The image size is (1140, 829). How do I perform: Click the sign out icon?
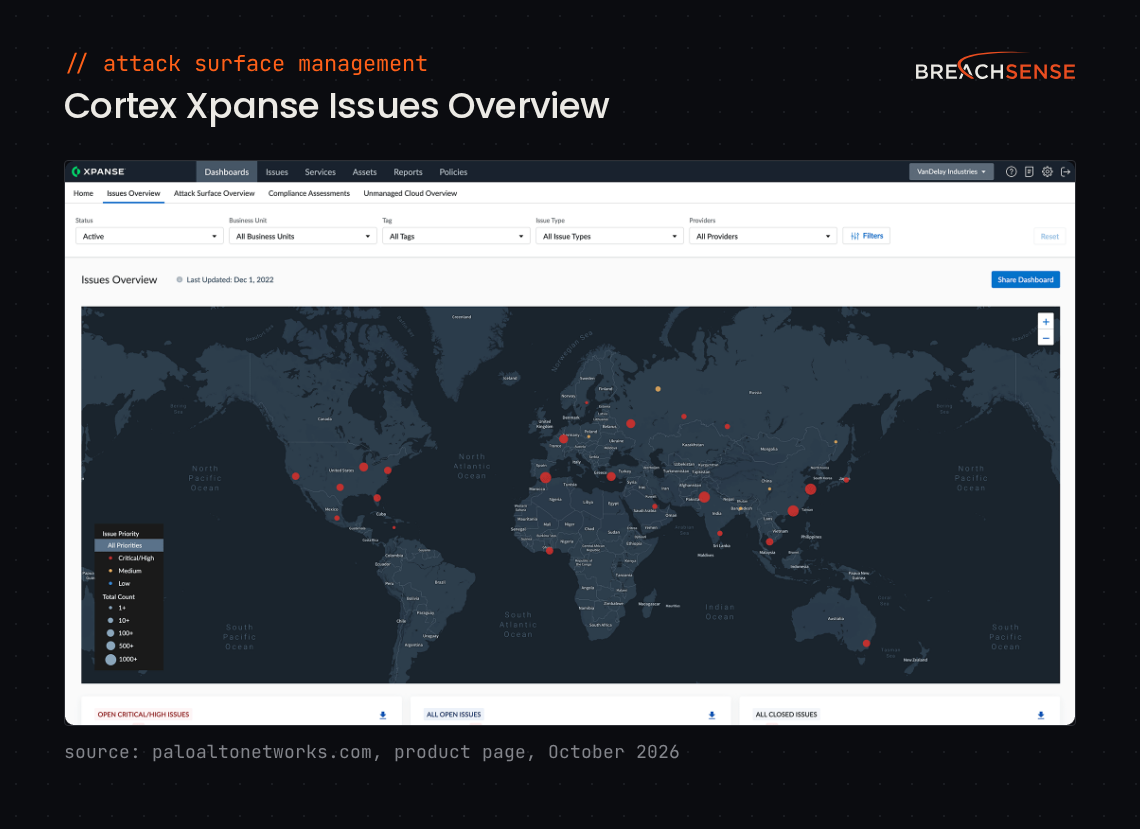(1065, 172)
